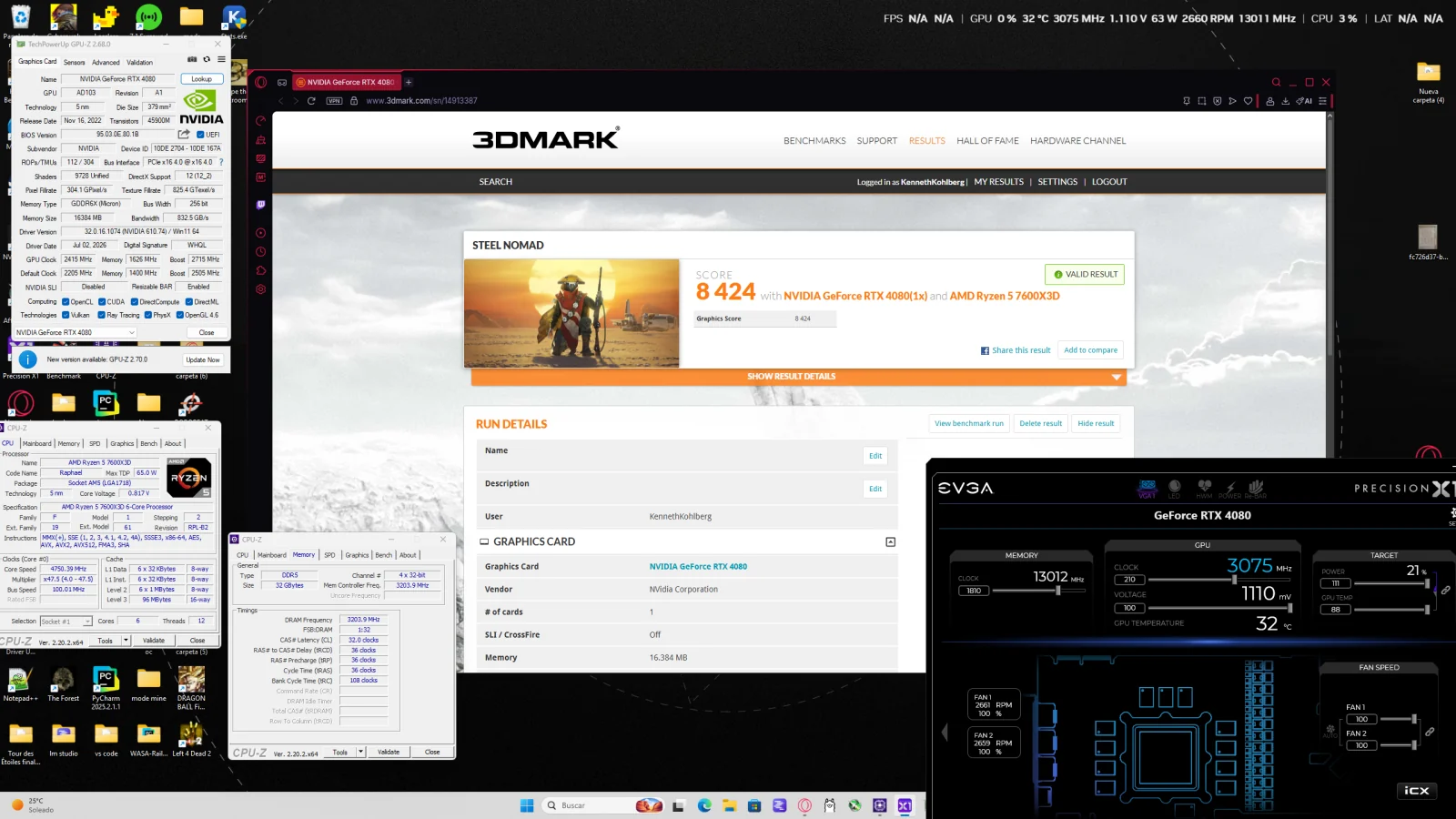This screenshot has height=819, width=1456.
Task: Click the iCX button in Precision X1
Action: [1417, 791]
